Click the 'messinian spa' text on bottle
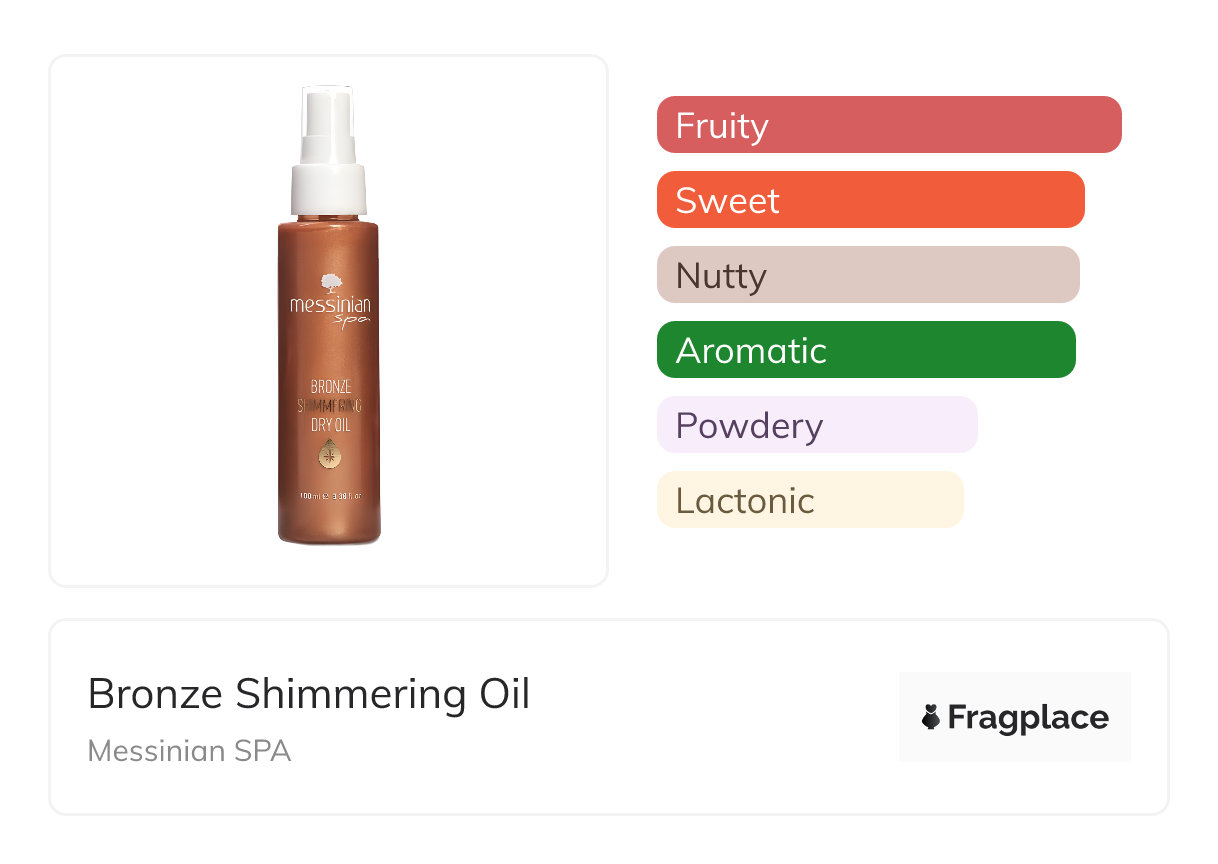1218x864 pixels. (x=330, y=308)
